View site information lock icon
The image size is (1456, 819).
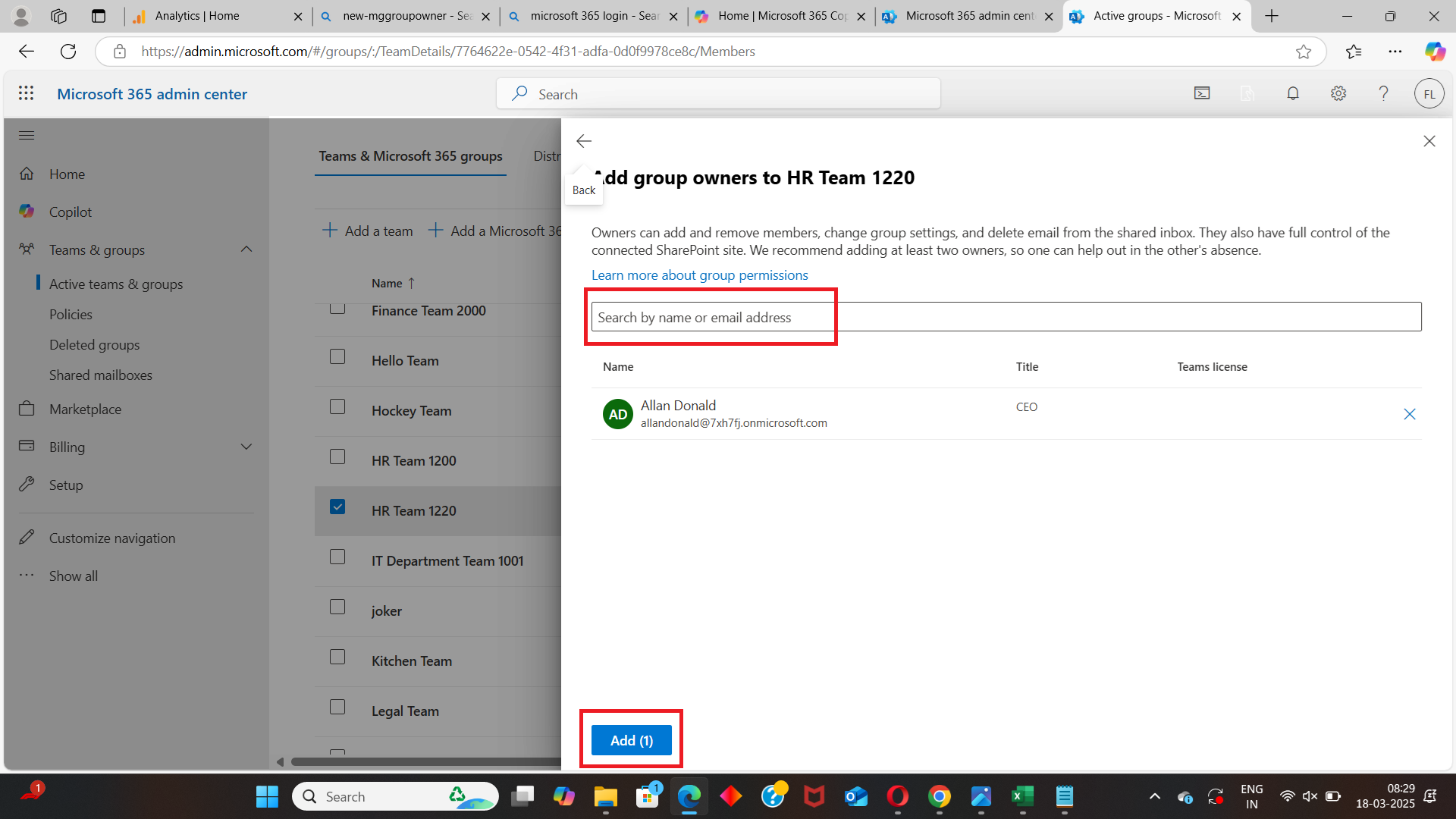(120, 52)
